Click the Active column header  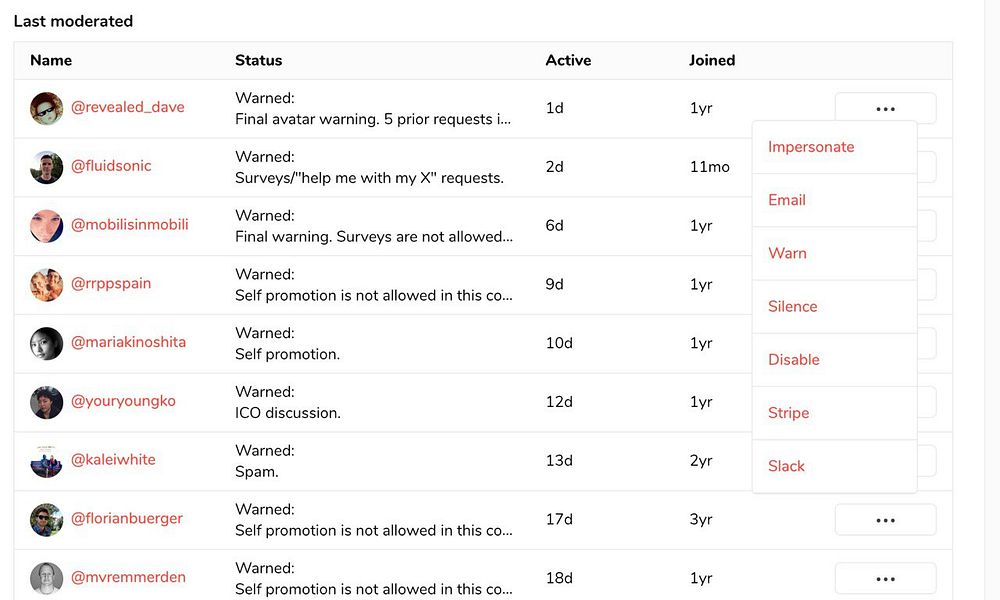[x=568, y=60]
